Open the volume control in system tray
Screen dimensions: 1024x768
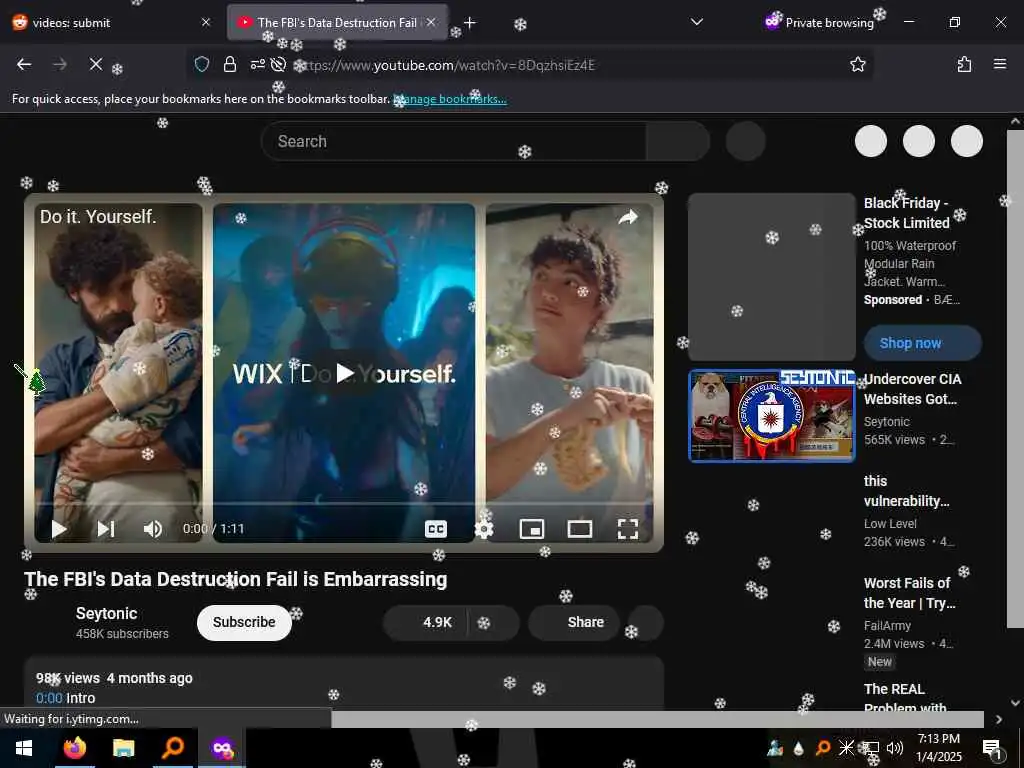pyautogui.click(x=895, y=748)
